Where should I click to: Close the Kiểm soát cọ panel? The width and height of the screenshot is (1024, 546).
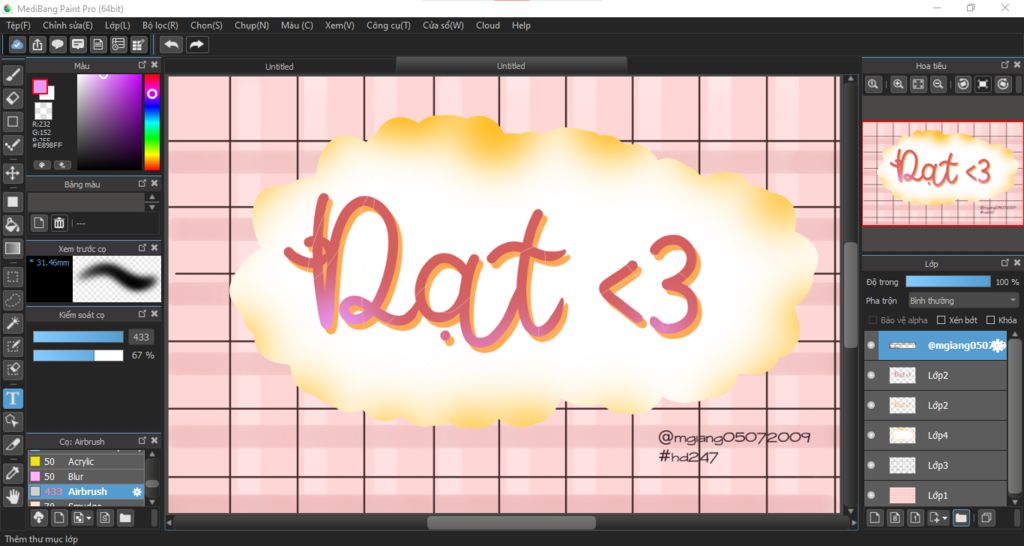(x=155, y=314)
